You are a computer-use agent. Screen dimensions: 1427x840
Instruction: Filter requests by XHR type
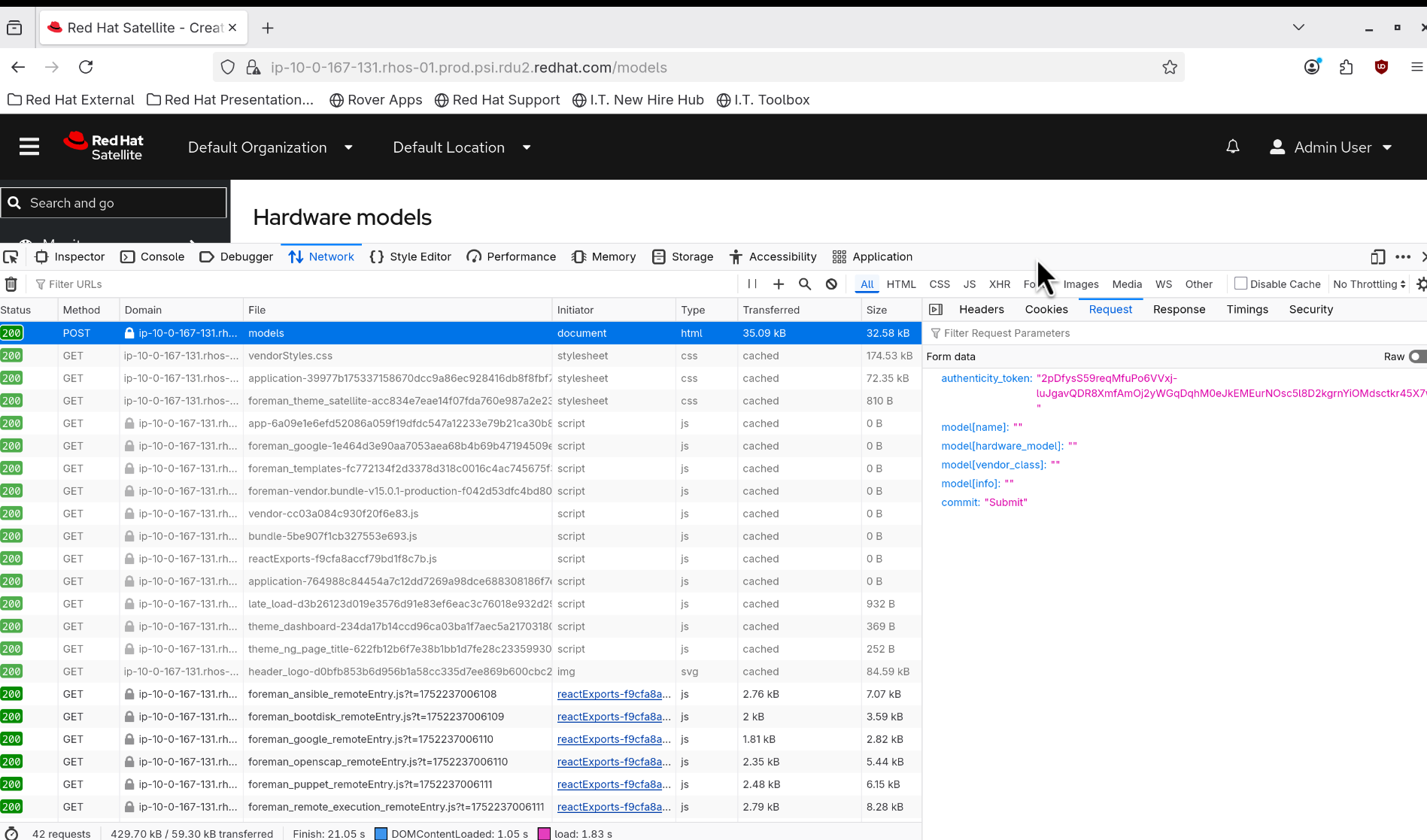click(999, 284)
